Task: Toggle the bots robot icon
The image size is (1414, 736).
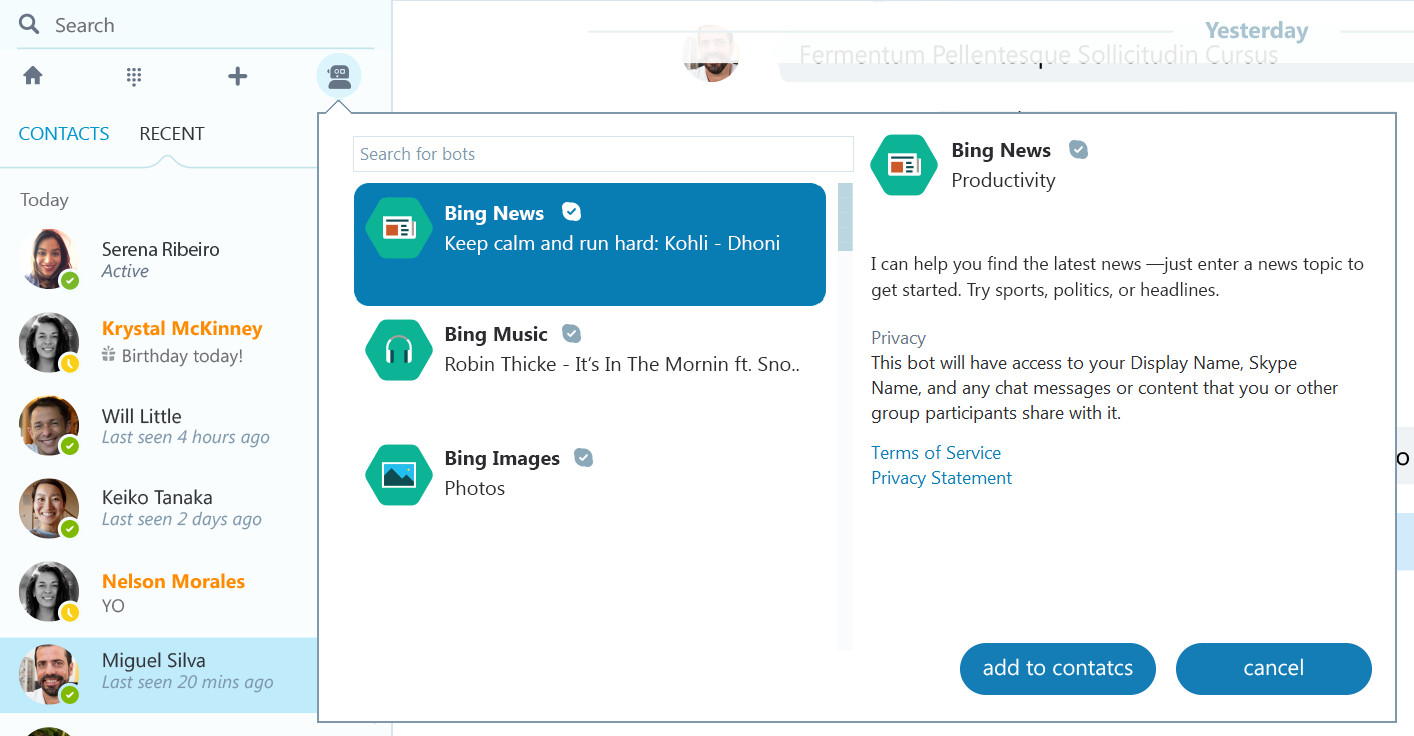Action: (x=339, y=77)
